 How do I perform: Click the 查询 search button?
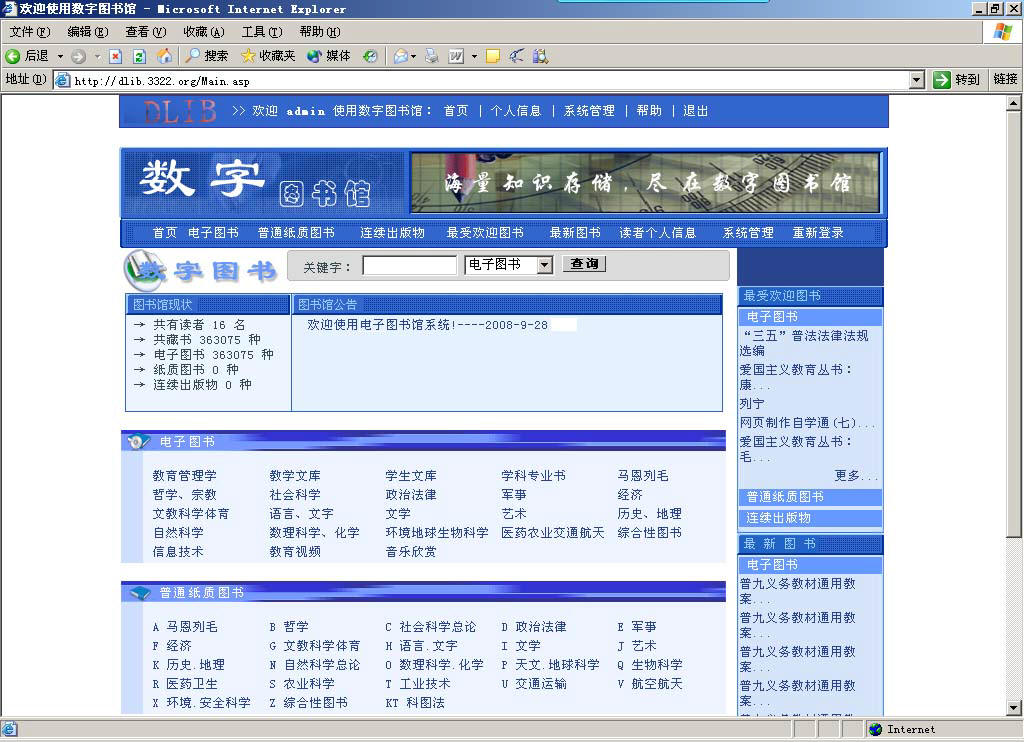pyautogui.click(x=584, y=264)
